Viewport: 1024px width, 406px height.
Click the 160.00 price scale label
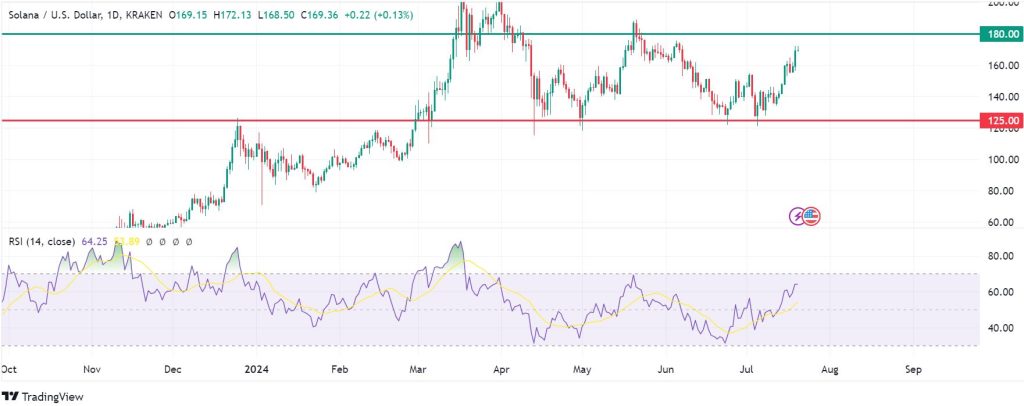pyautogui.click(x=1002, y=66)
